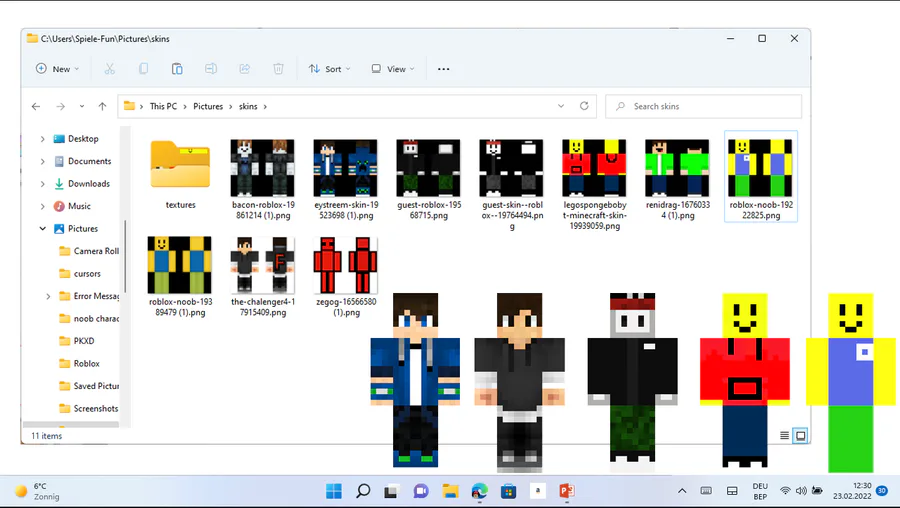Select bacon-roblox-19861214 (1).png file
Screen dimensions: 900x508
[263, 179]
